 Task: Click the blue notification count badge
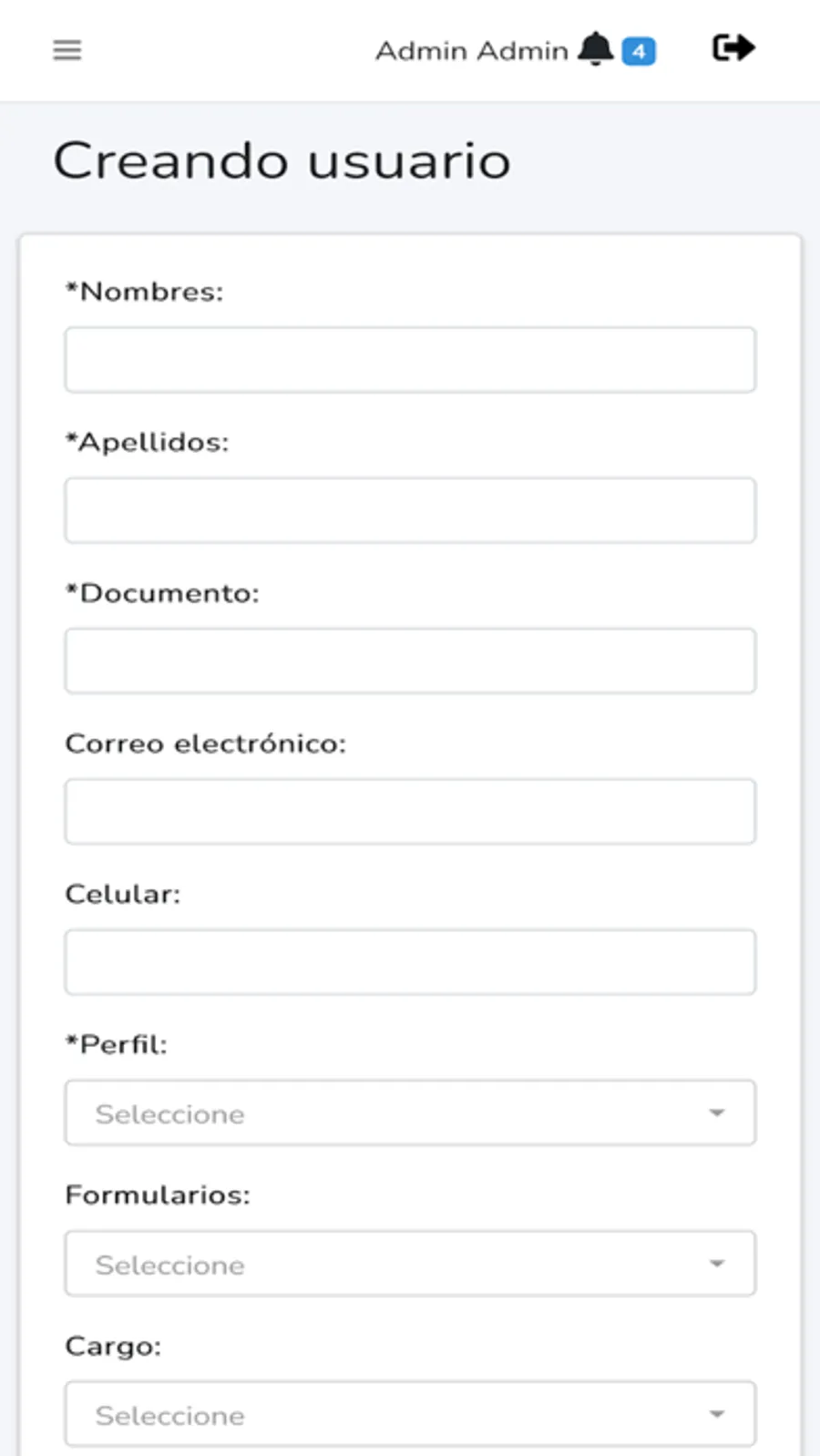click(639, 52)
